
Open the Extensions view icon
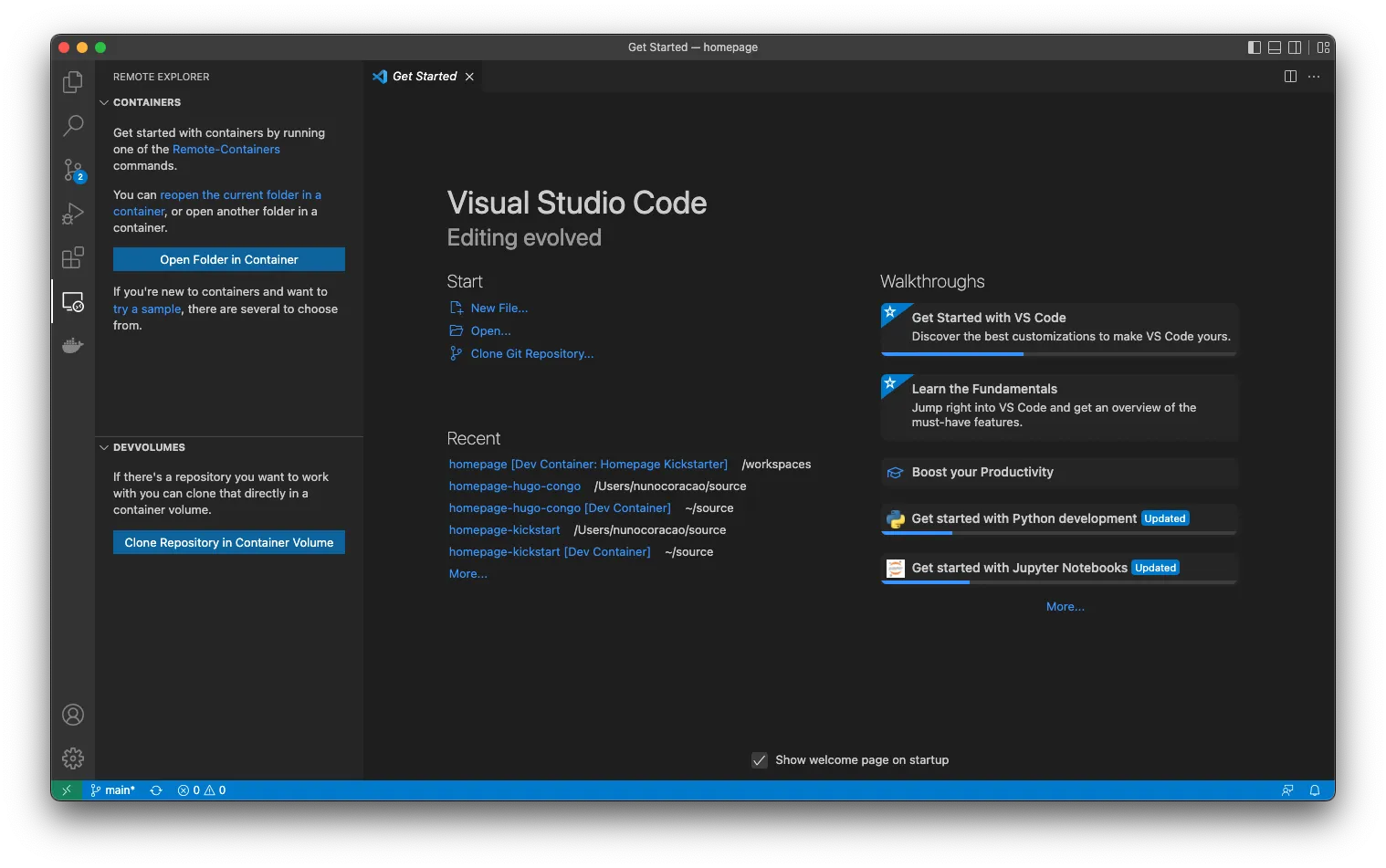coord(73,257)
